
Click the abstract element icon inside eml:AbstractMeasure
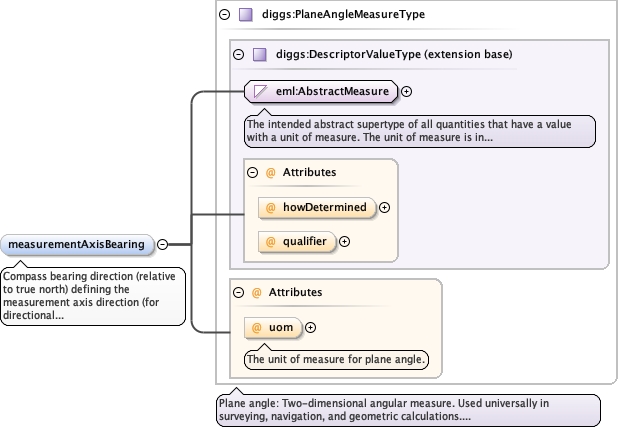(x=260, y=92)
